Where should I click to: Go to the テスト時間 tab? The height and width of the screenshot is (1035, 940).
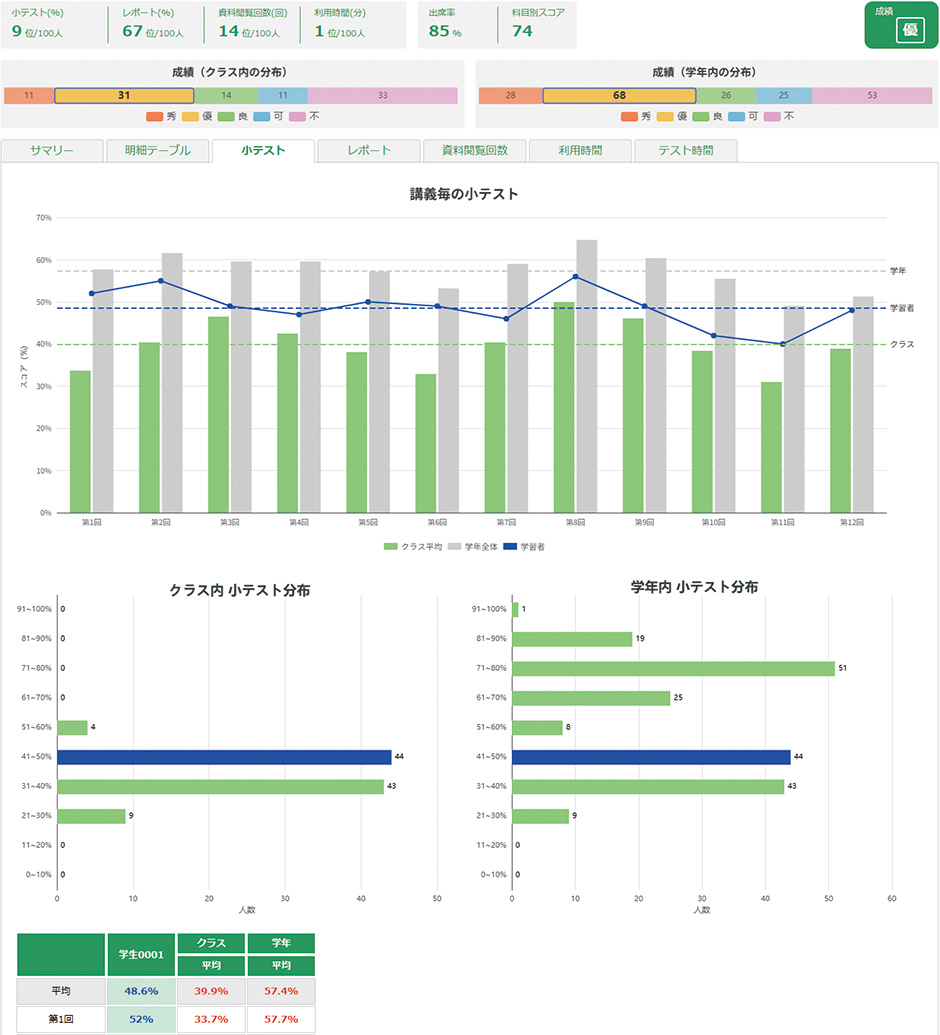coord(686,151)
